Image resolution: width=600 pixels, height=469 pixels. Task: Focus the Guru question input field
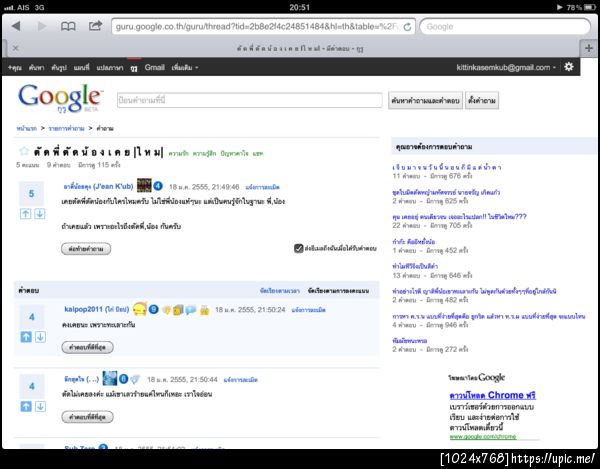(249, 100)
